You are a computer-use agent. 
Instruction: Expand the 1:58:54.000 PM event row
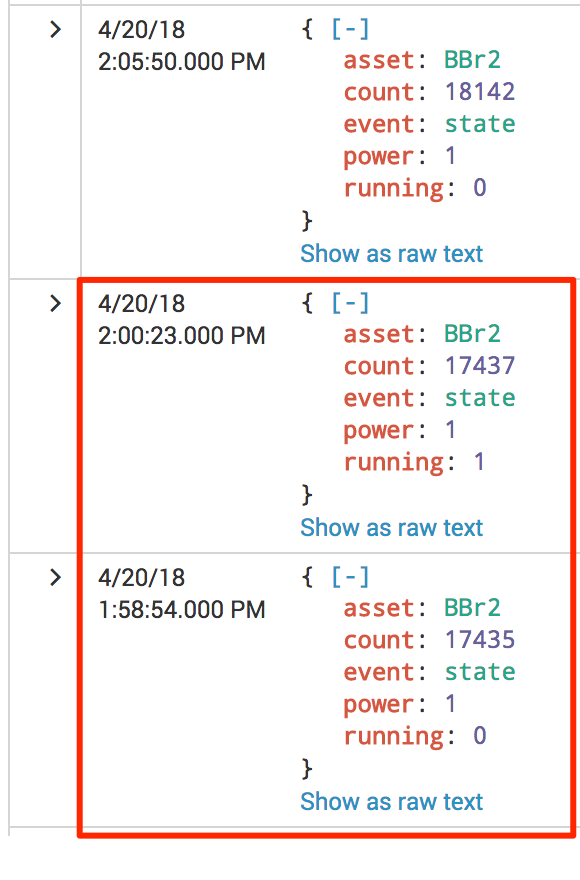(x=55, y=577)
